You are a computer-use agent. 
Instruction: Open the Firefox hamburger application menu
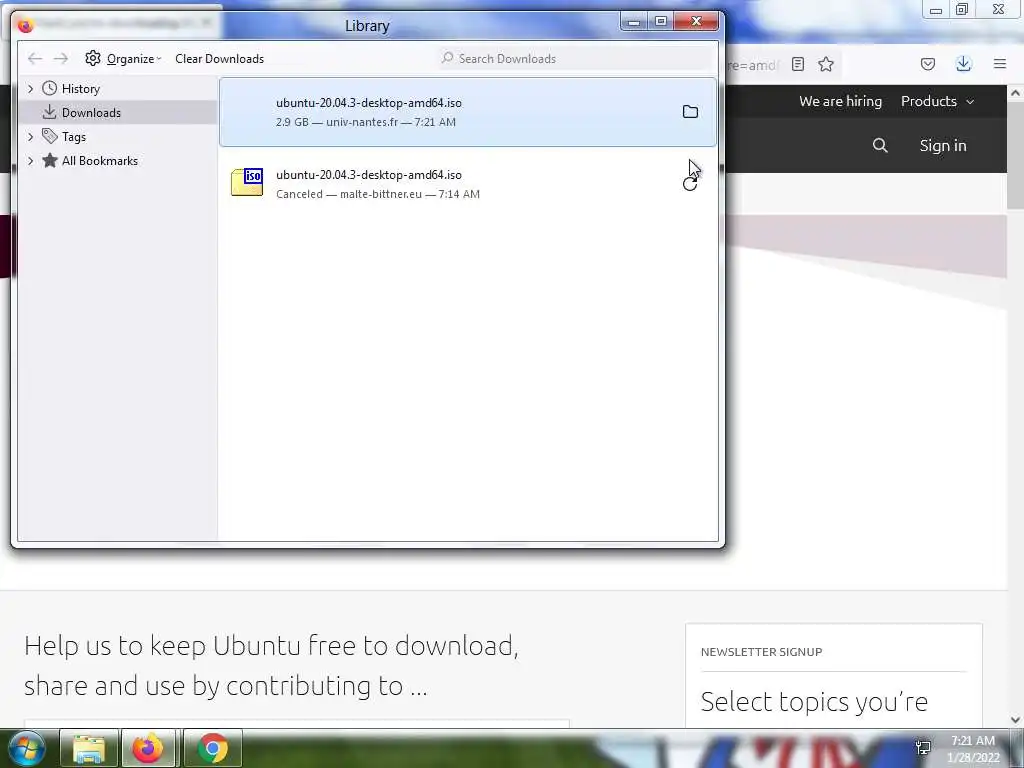pos(1000,64)
